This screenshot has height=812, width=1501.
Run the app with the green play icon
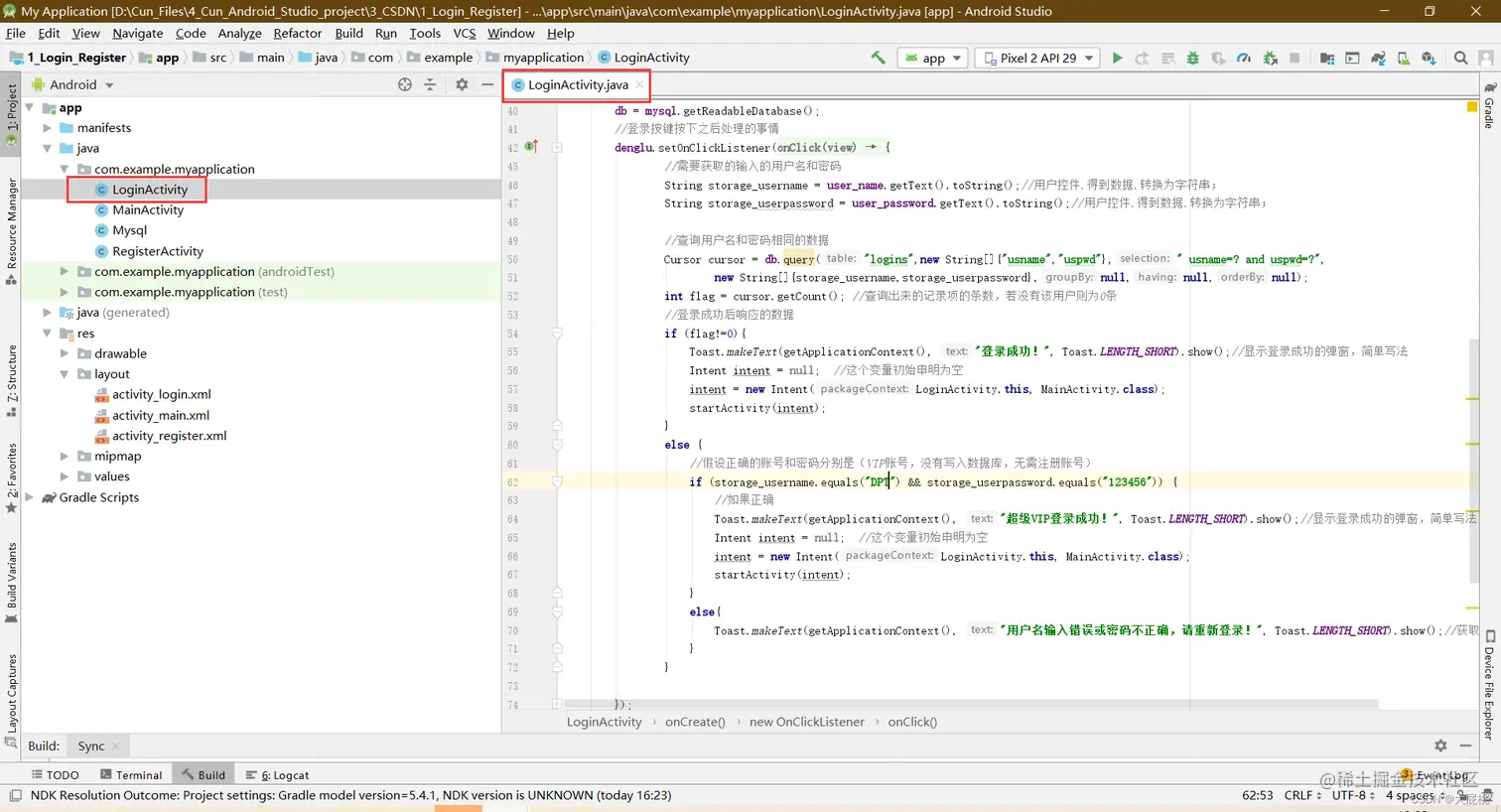point(1117,58)
